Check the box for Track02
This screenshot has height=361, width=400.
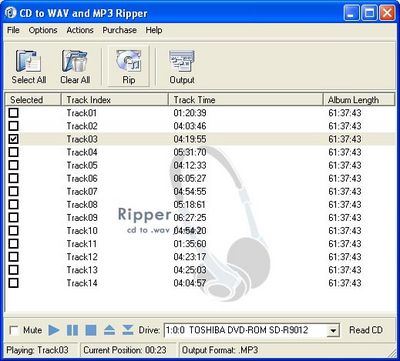pyautogui.click(x=14, y=126)
